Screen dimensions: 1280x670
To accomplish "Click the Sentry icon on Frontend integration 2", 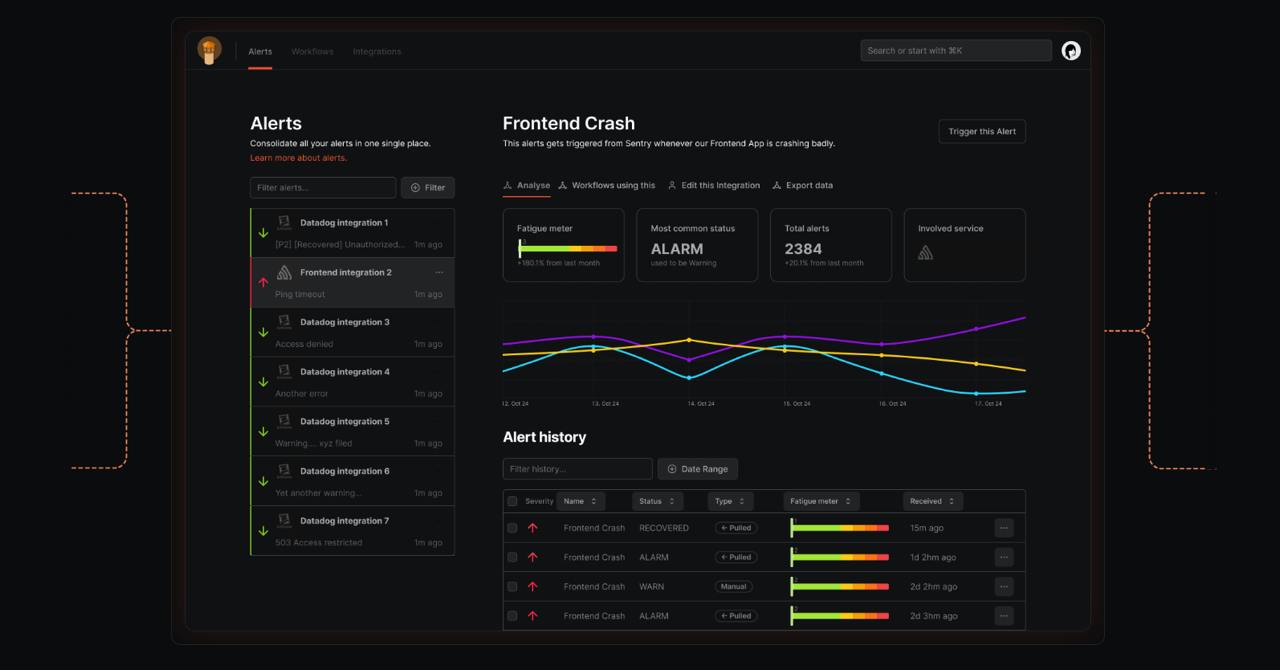I will [284, 273].
